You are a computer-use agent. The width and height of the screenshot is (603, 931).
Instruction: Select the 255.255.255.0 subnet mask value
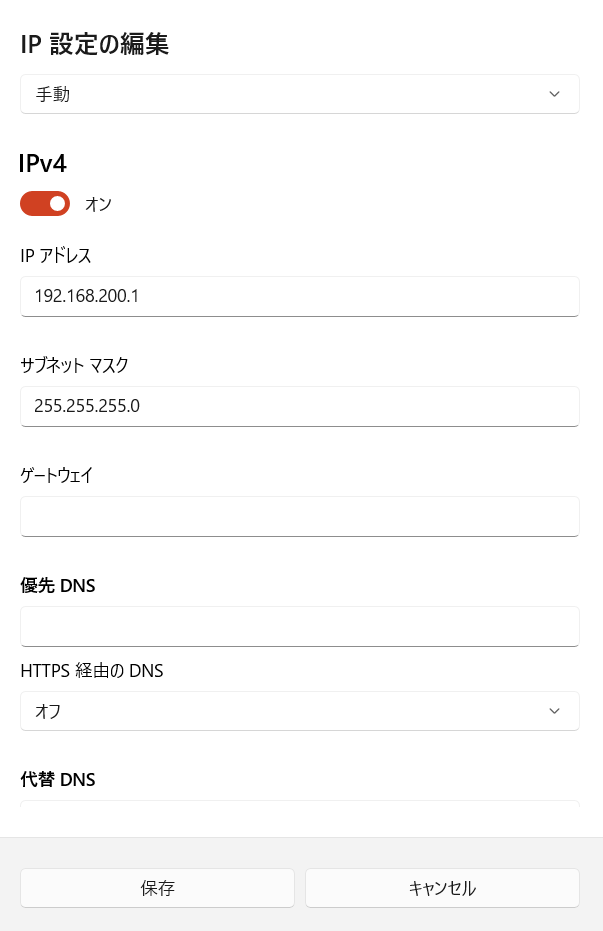tap(300, 406)
